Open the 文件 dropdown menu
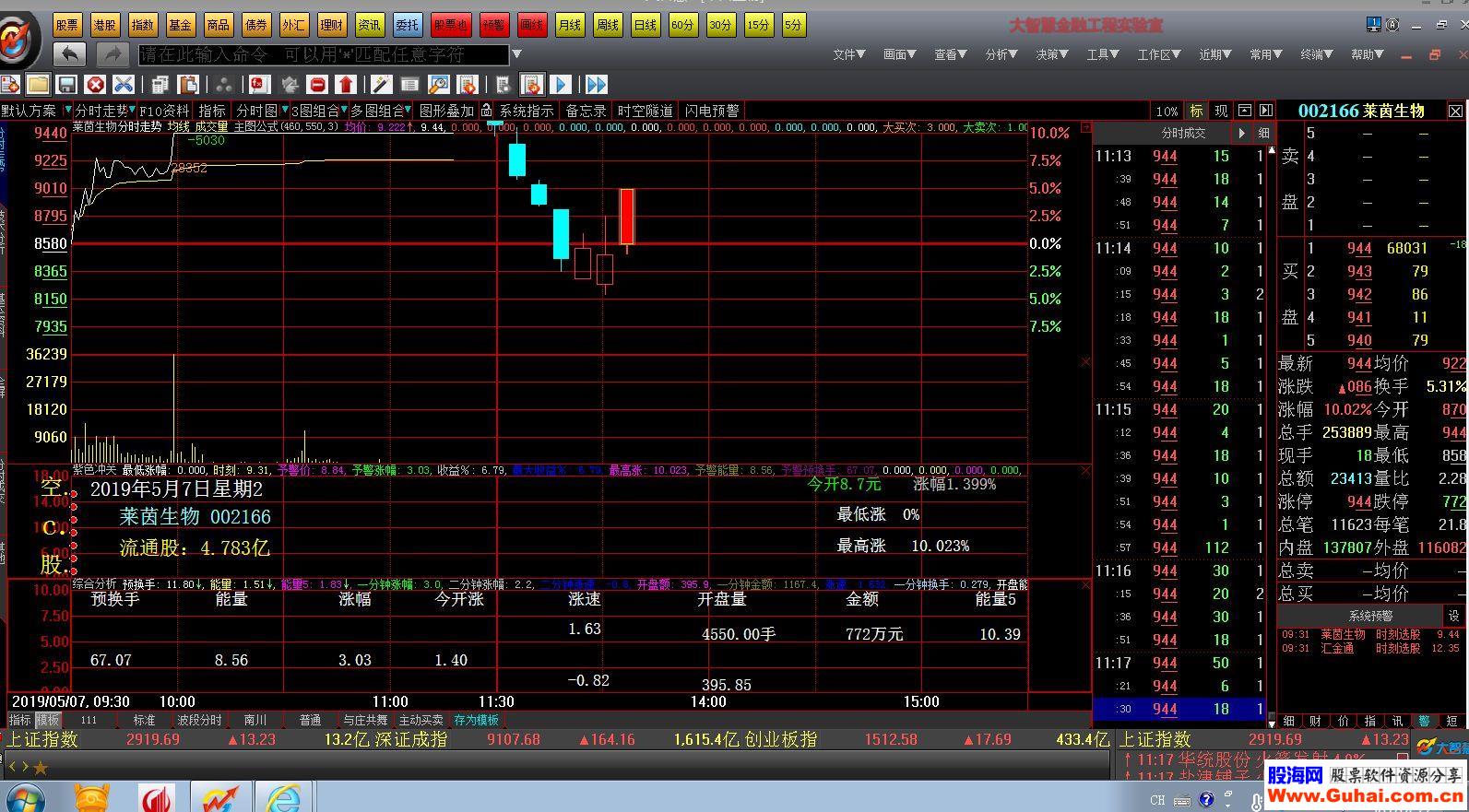The width and height of the screenshot is (1469, 812). 849,54
